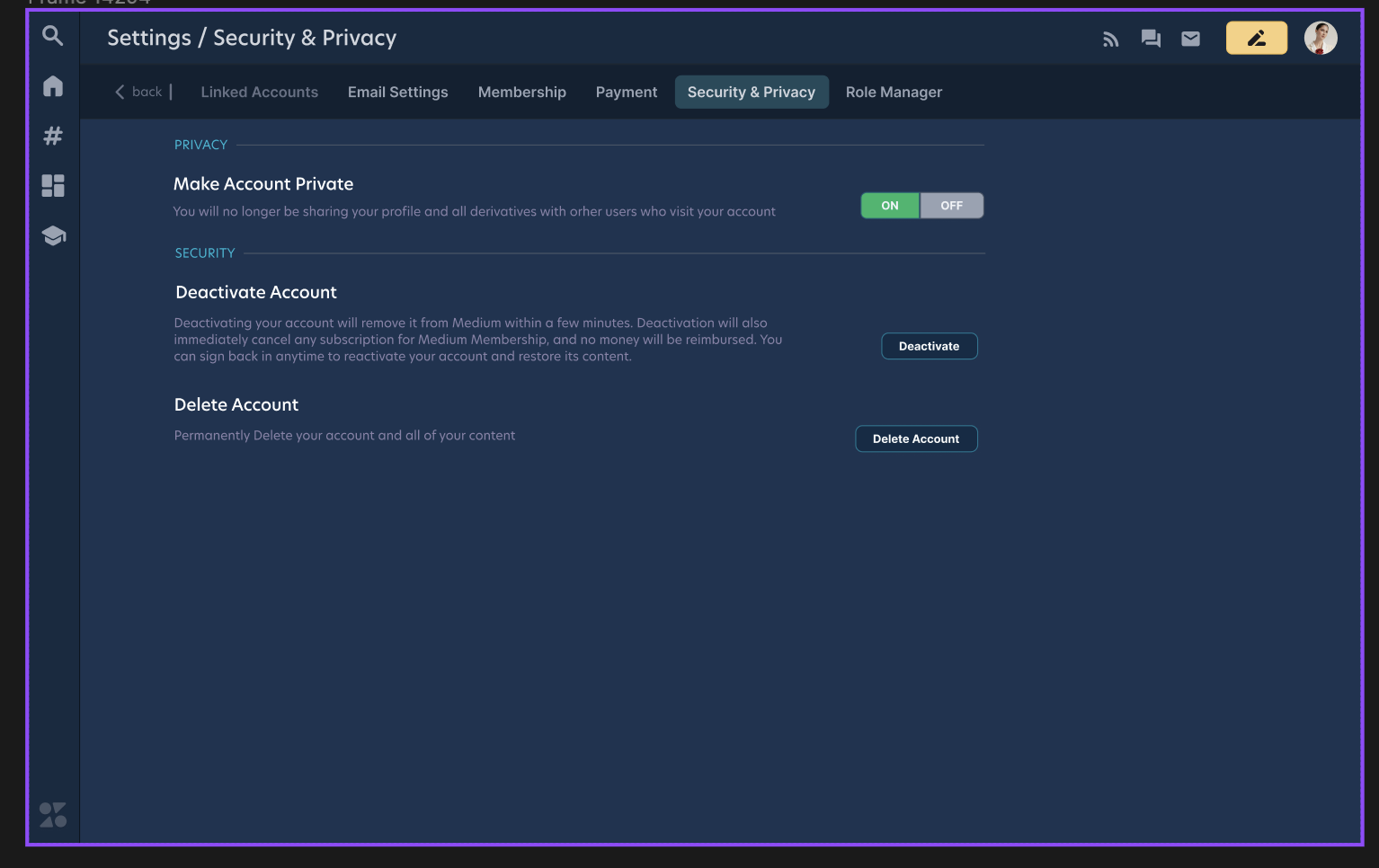Open learning resources via graduation cap icon
This screenshot has height=868, width=1379.
click(x=52, y=235)
